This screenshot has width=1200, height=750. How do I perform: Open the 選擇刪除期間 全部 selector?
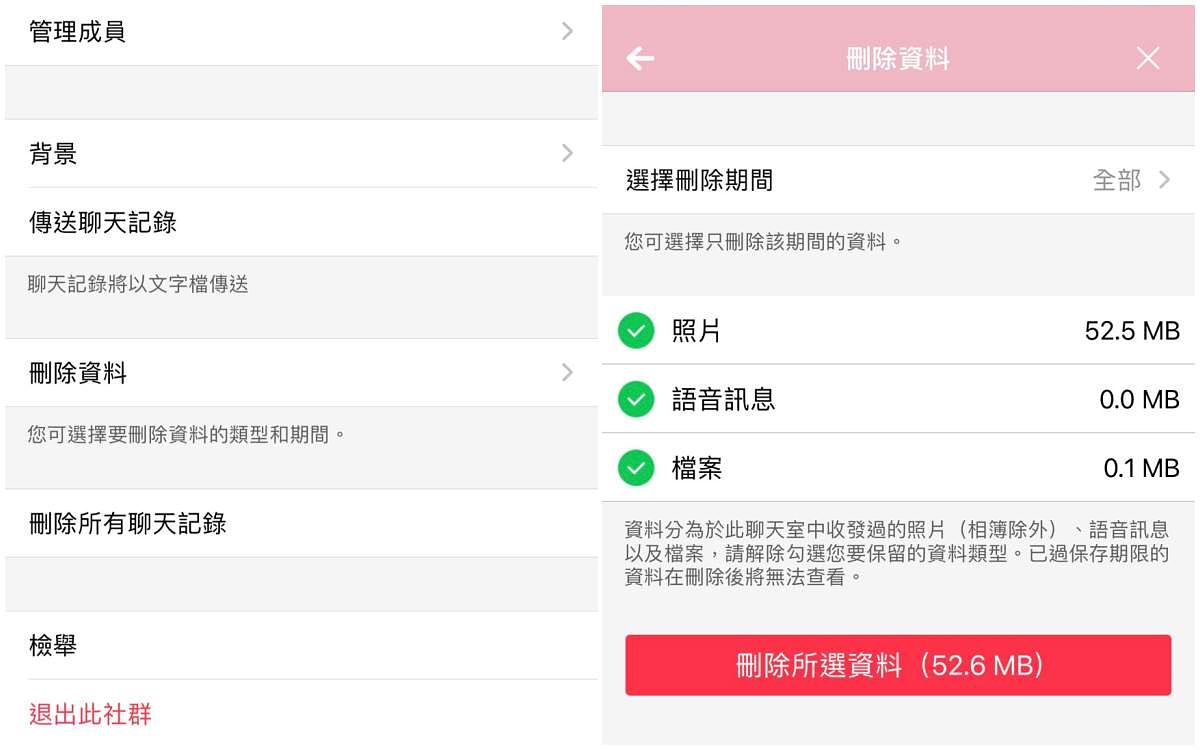coord(1130,181)
